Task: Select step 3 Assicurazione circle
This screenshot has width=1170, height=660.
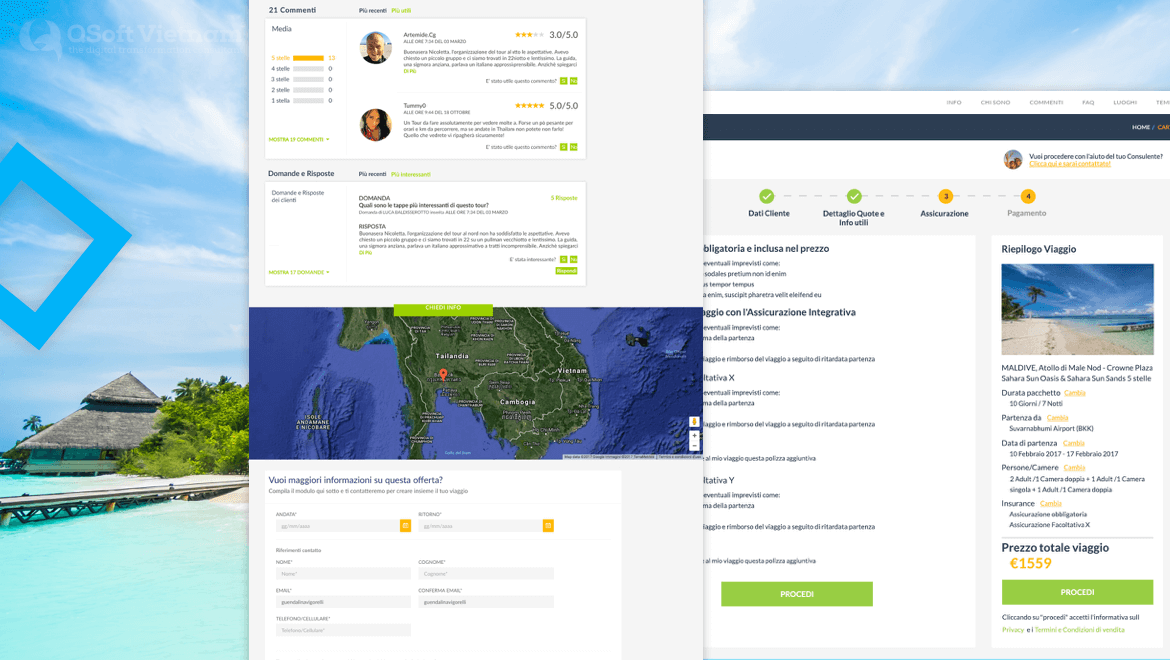Action: tap(945, 196)
